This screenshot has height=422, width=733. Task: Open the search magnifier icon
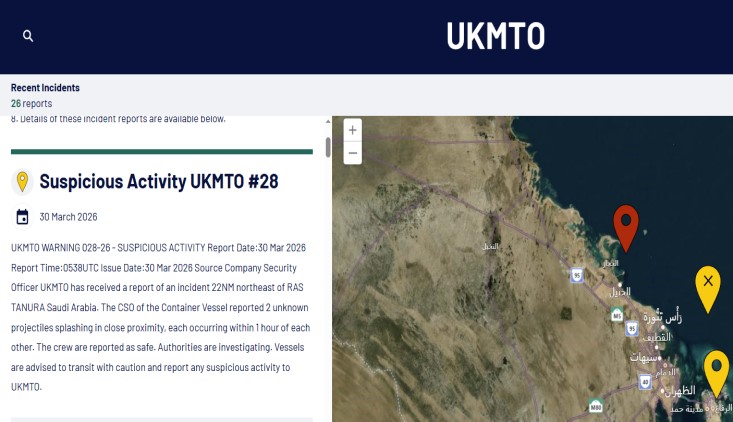point(28,36)
